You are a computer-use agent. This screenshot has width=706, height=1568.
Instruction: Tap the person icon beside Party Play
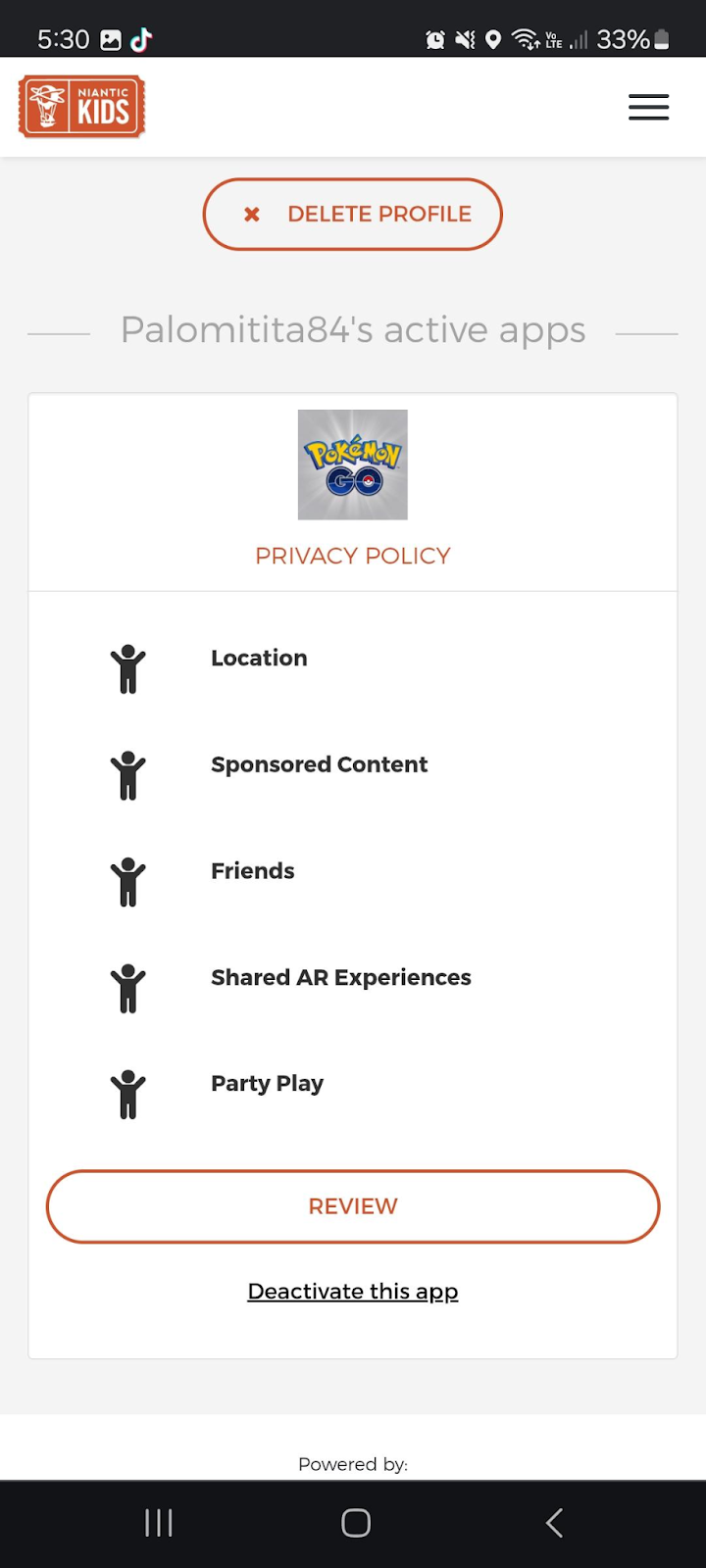tap(127, 1094)
